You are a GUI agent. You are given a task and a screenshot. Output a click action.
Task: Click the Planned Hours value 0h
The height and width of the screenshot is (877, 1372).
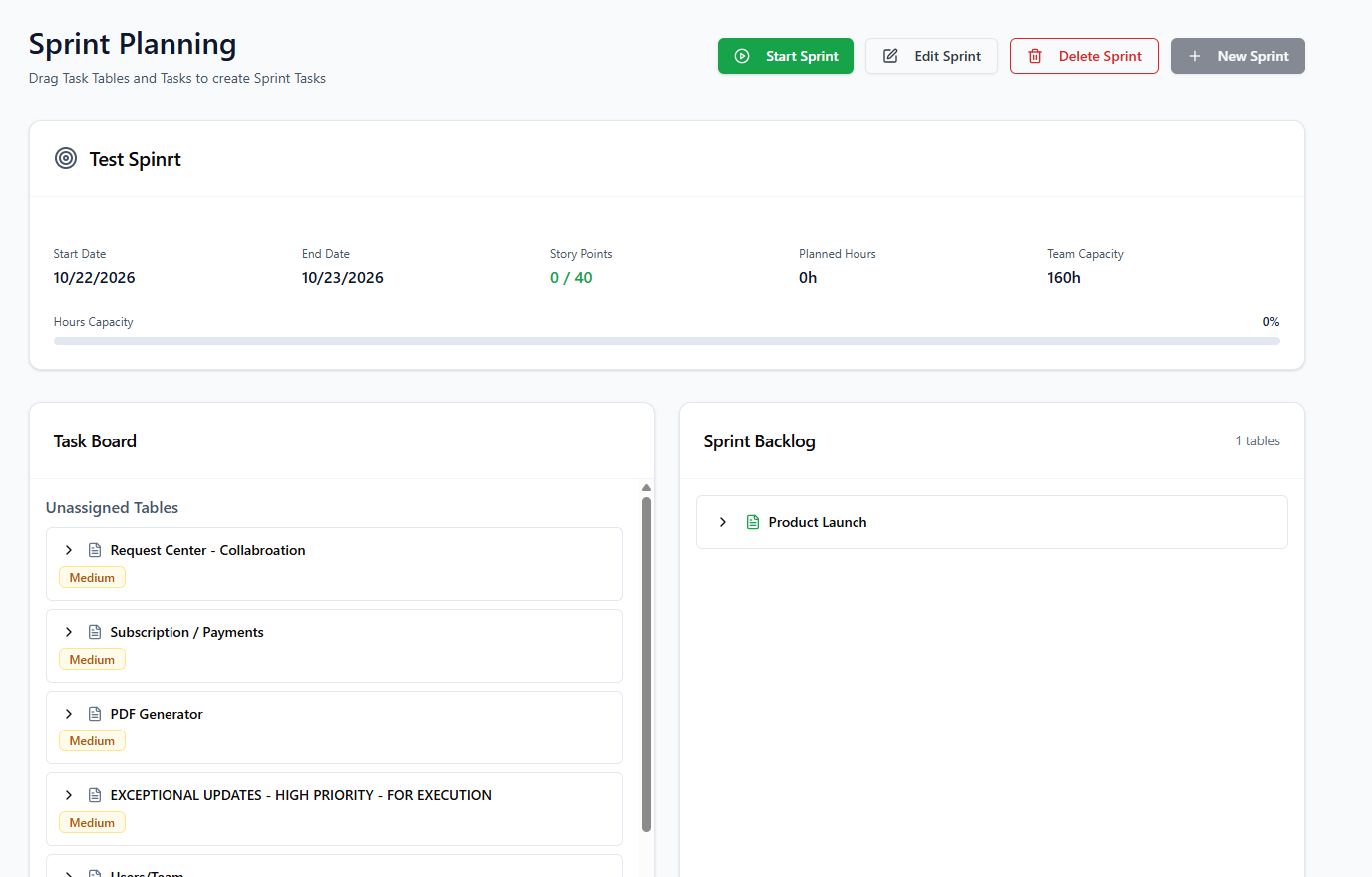pos(808,278)
